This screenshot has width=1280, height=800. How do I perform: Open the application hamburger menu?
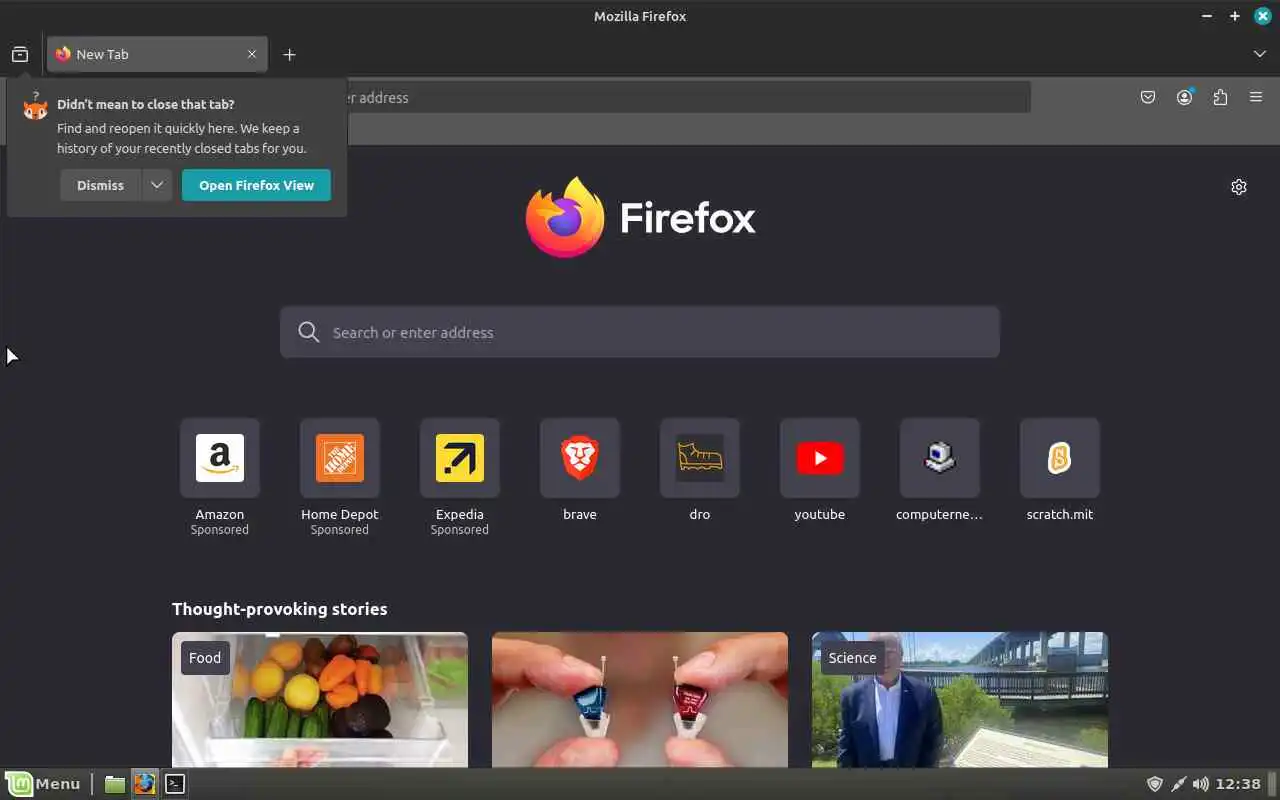[1256, 97]
